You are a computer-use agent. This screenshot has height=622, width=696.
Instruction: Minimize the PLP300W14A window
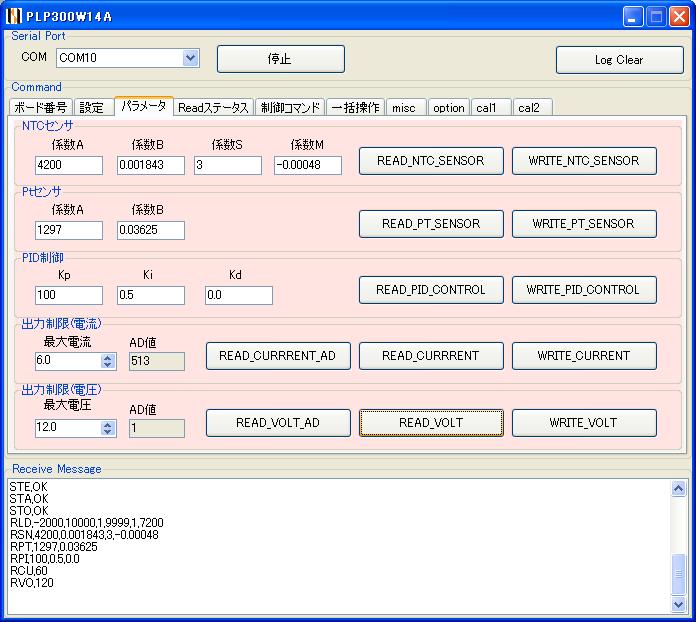pyautogui.click(x=633, y=17)
